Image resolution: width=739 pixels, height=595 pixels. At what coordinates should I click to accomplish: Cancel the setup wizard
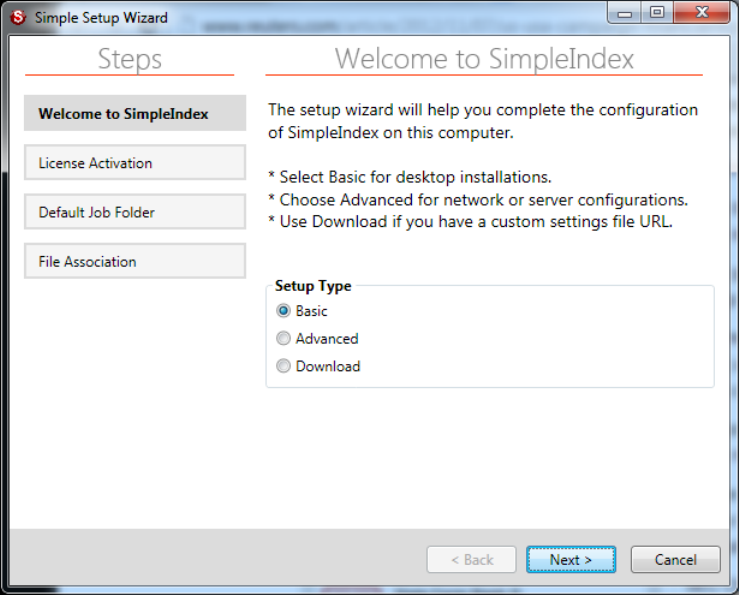coord(675,560)
